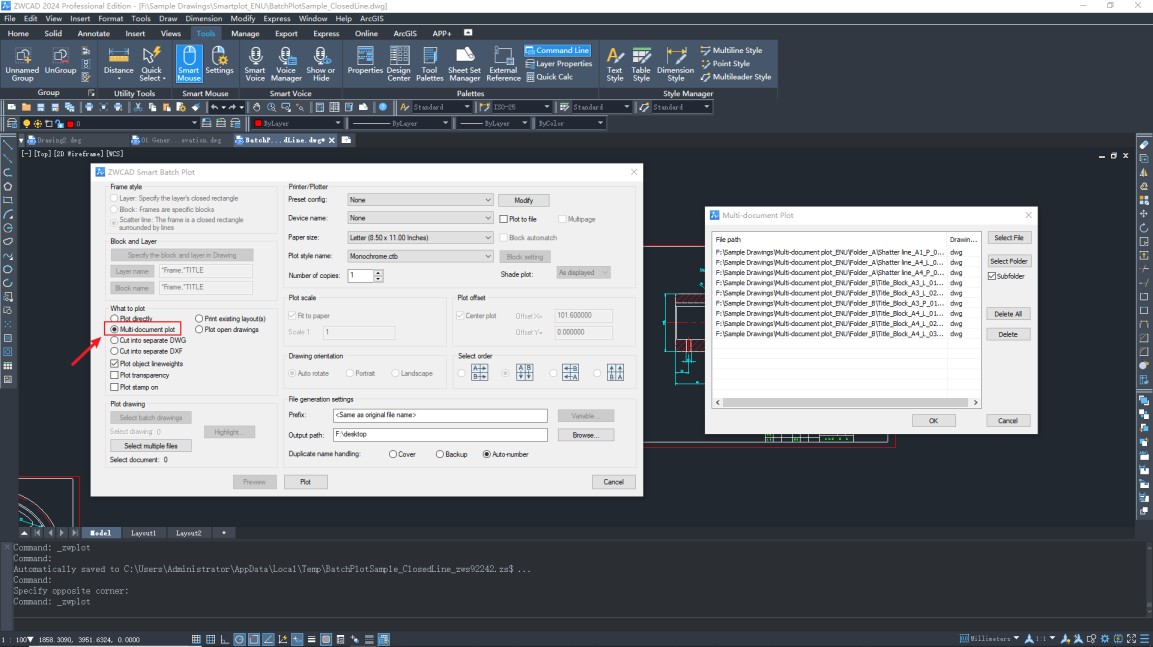Open the Device name dropdown
This screenshot has width=1153, height=647.
(x=420, y=218)
